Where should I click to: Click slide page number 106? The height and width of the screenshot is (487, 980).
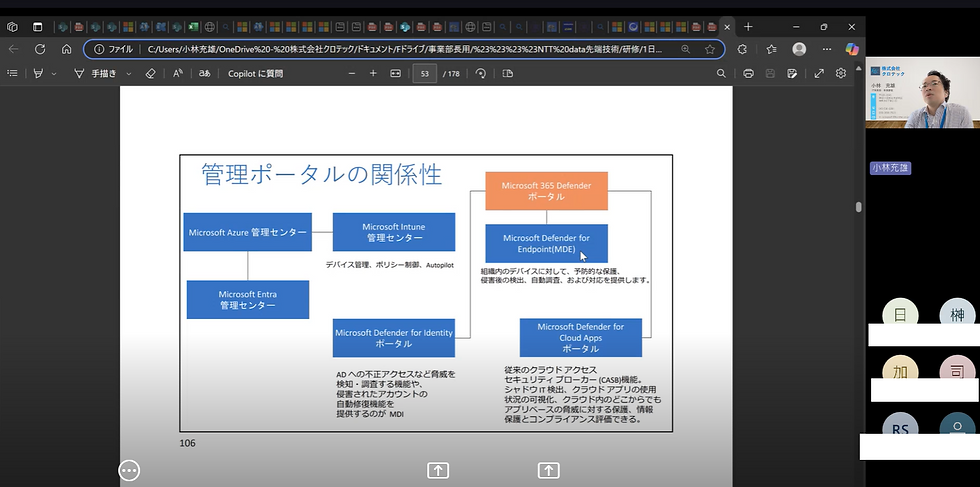[188, 443]
